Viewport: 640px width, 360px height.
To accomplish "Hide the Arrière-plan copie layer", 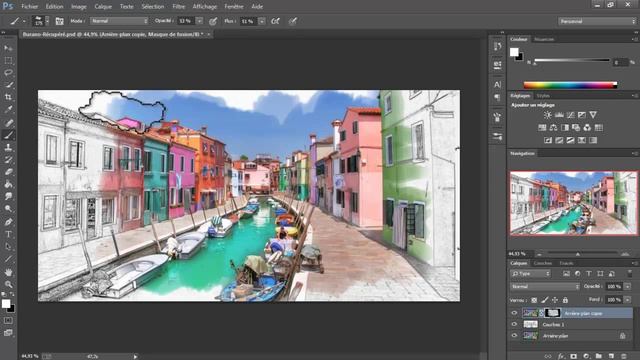I will (514, 313).
